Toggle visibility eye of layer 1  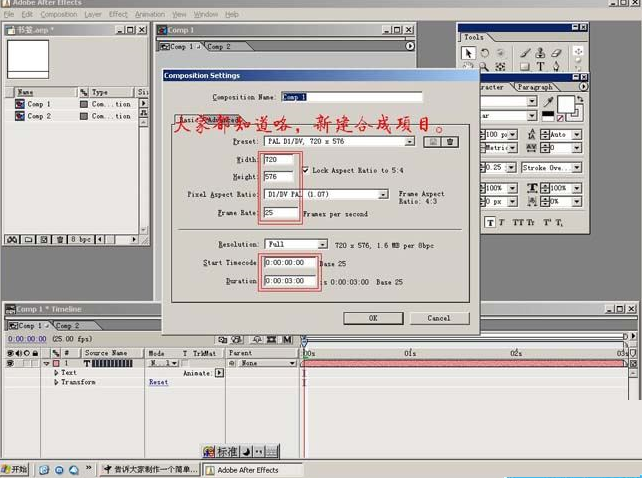11,363
